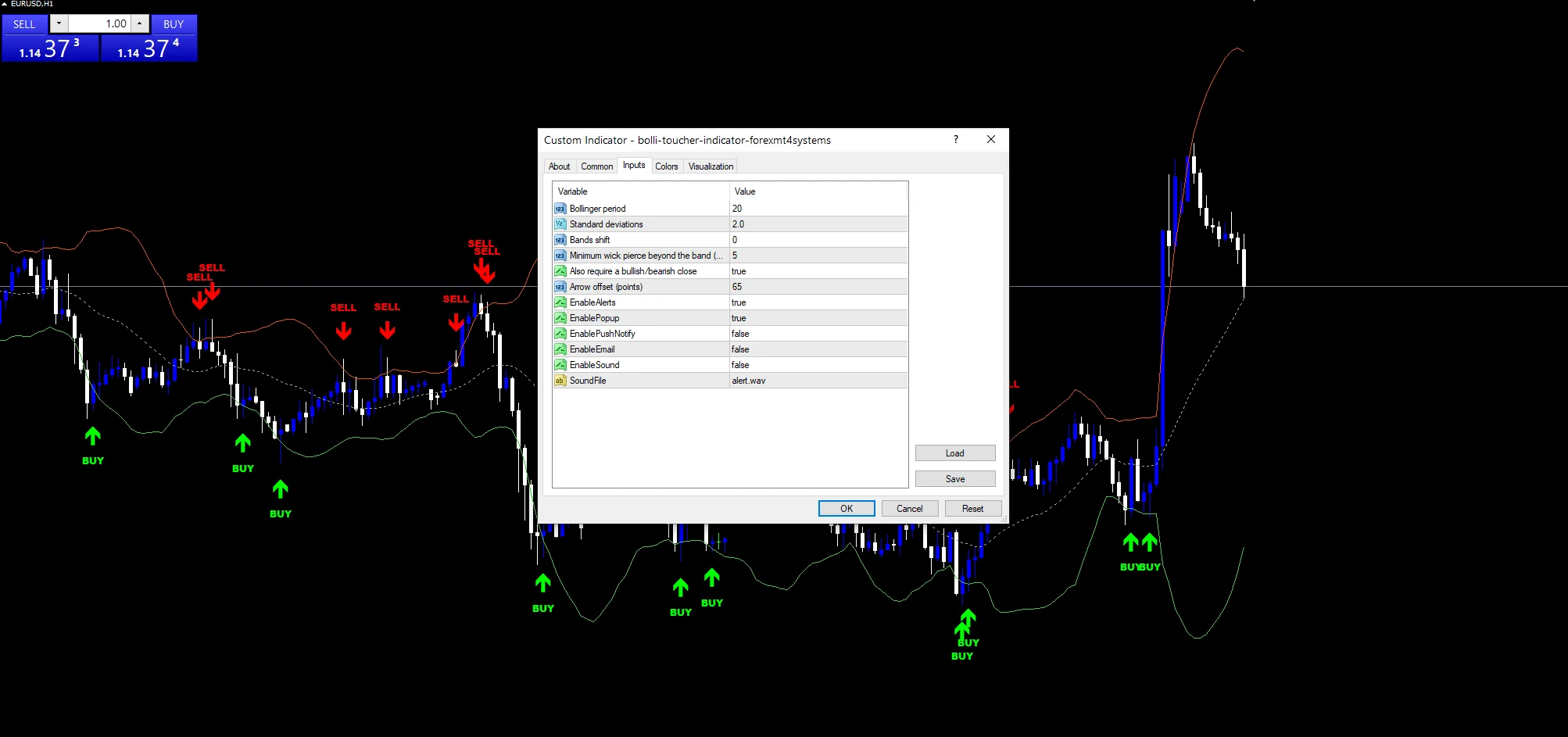Select the Arrow offset (points) variable name
Viewport: 1568px width, 737px height.
click(606, 287)
